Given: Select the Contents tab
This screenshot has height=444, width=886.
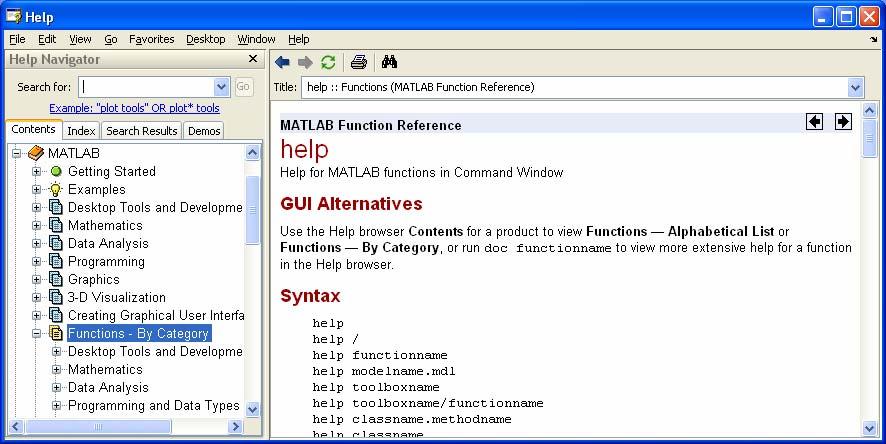Looking at the screenshot, I should (x=33, y=129).
